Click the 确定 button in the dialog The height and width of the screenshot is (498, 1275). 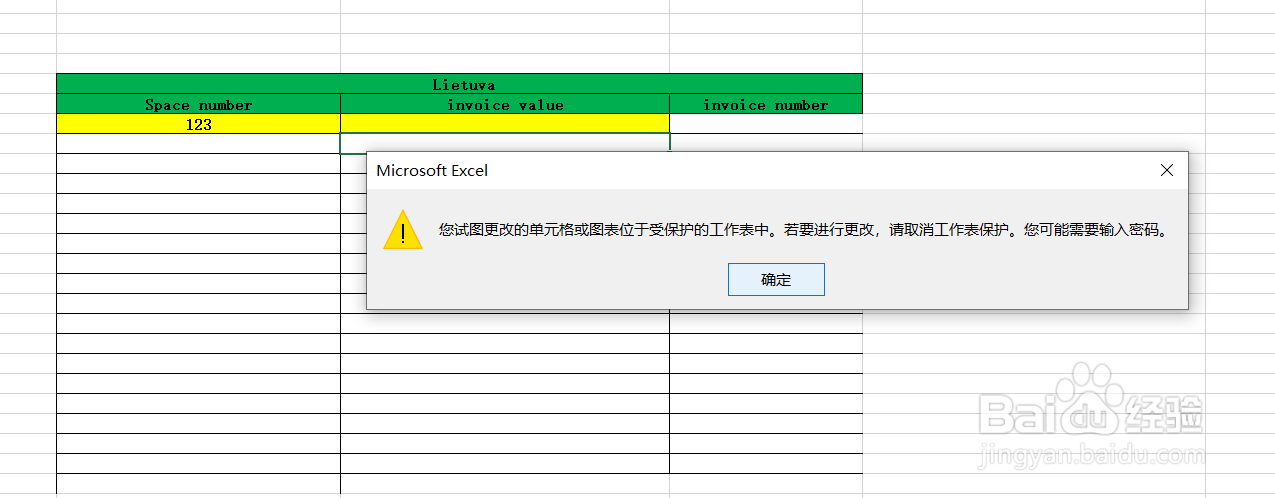(776, 280)
